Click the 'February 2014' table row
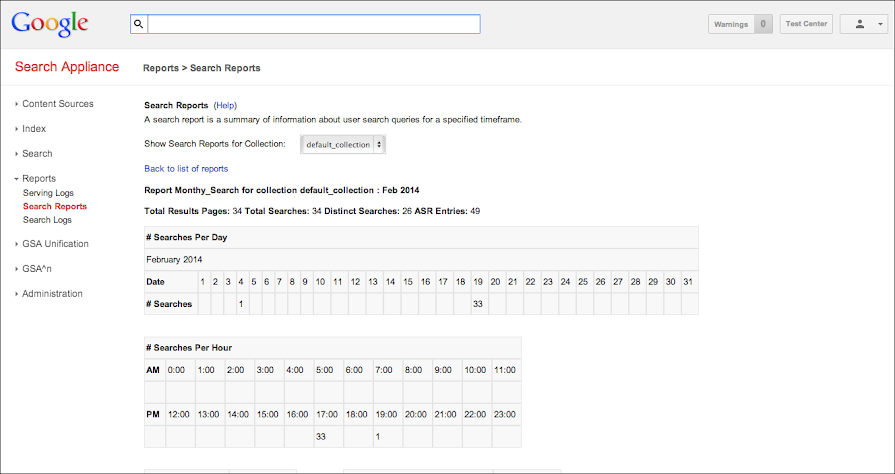The width and height of the screenshot is (895, 474). (421, 259)
